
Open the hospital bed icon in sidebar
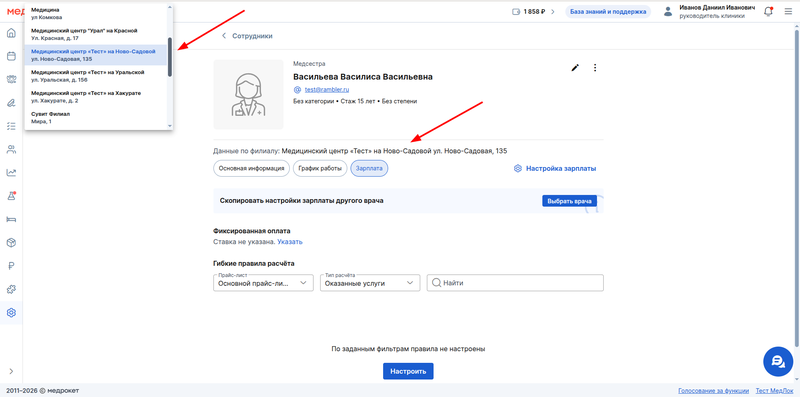pyautogui.click(x=11, y=219)
